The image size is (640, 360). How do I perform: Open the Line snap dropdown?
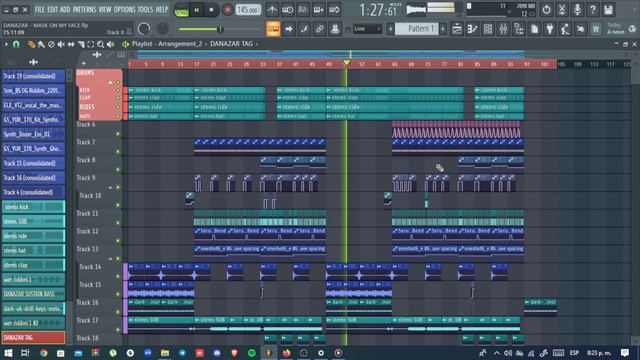point(367,29)
